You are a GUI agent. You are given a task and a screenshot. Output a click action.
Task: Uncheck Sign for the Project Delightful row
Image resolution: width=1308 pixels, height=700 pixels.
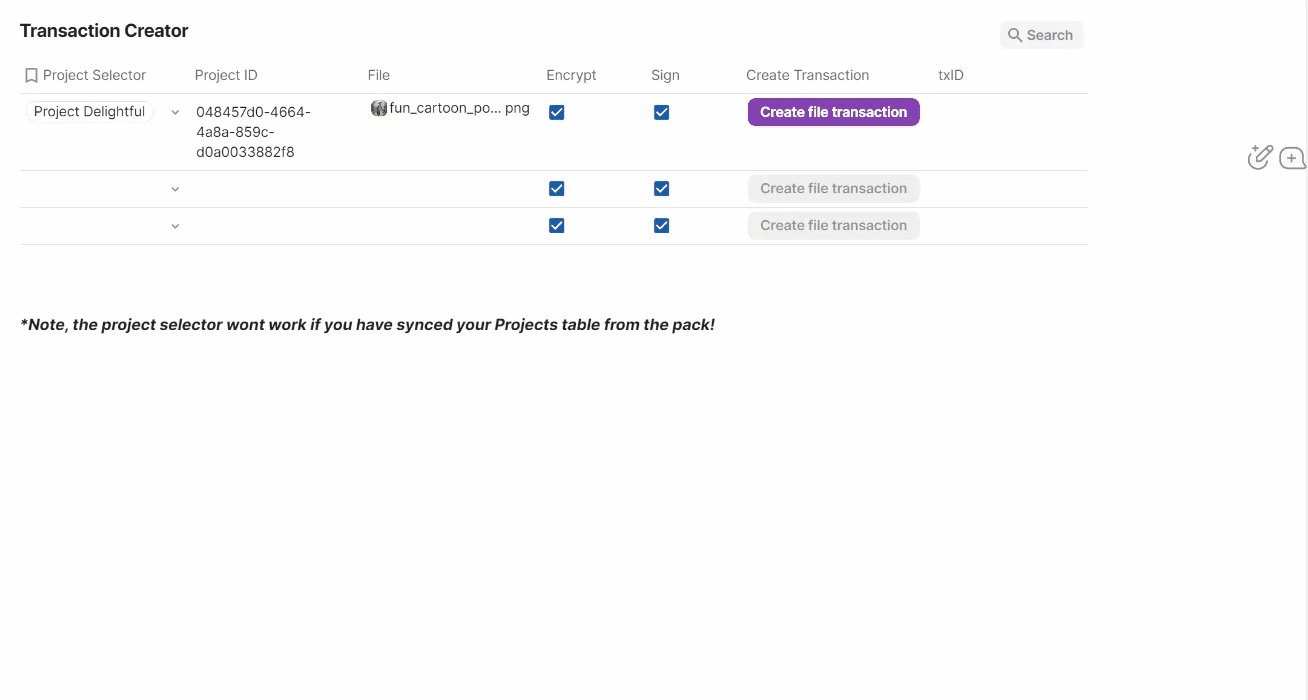click(x=661, y=112)
